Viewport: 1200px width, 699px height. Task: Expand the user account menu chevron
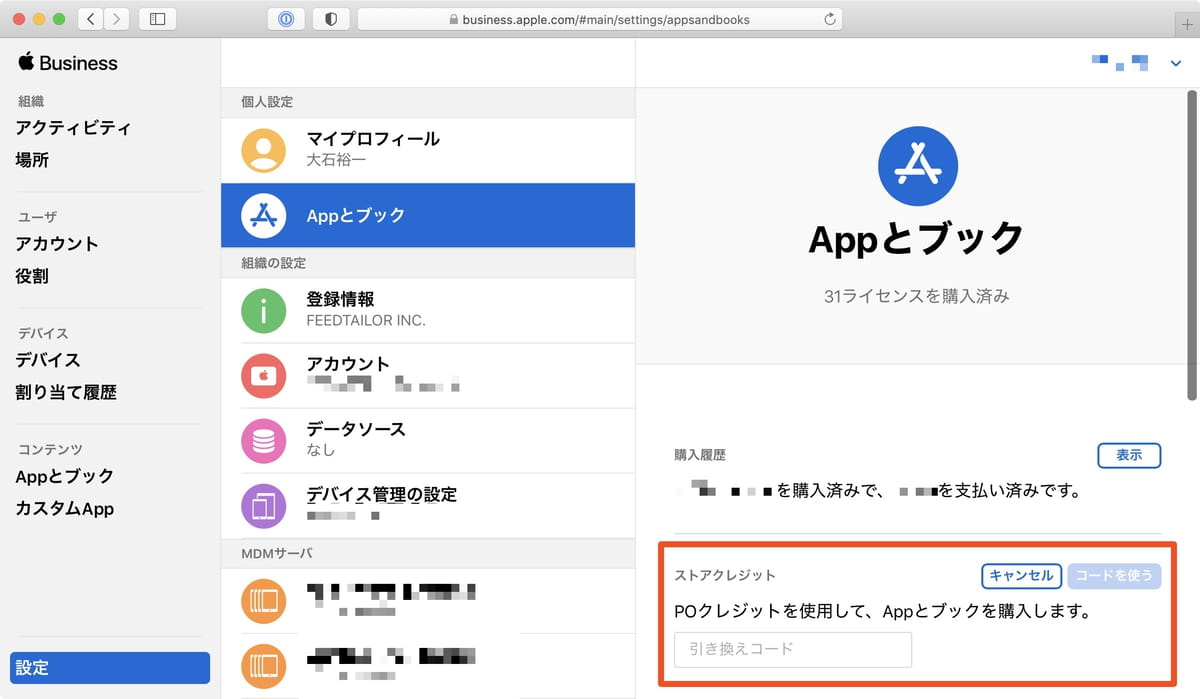point(1175,64)
